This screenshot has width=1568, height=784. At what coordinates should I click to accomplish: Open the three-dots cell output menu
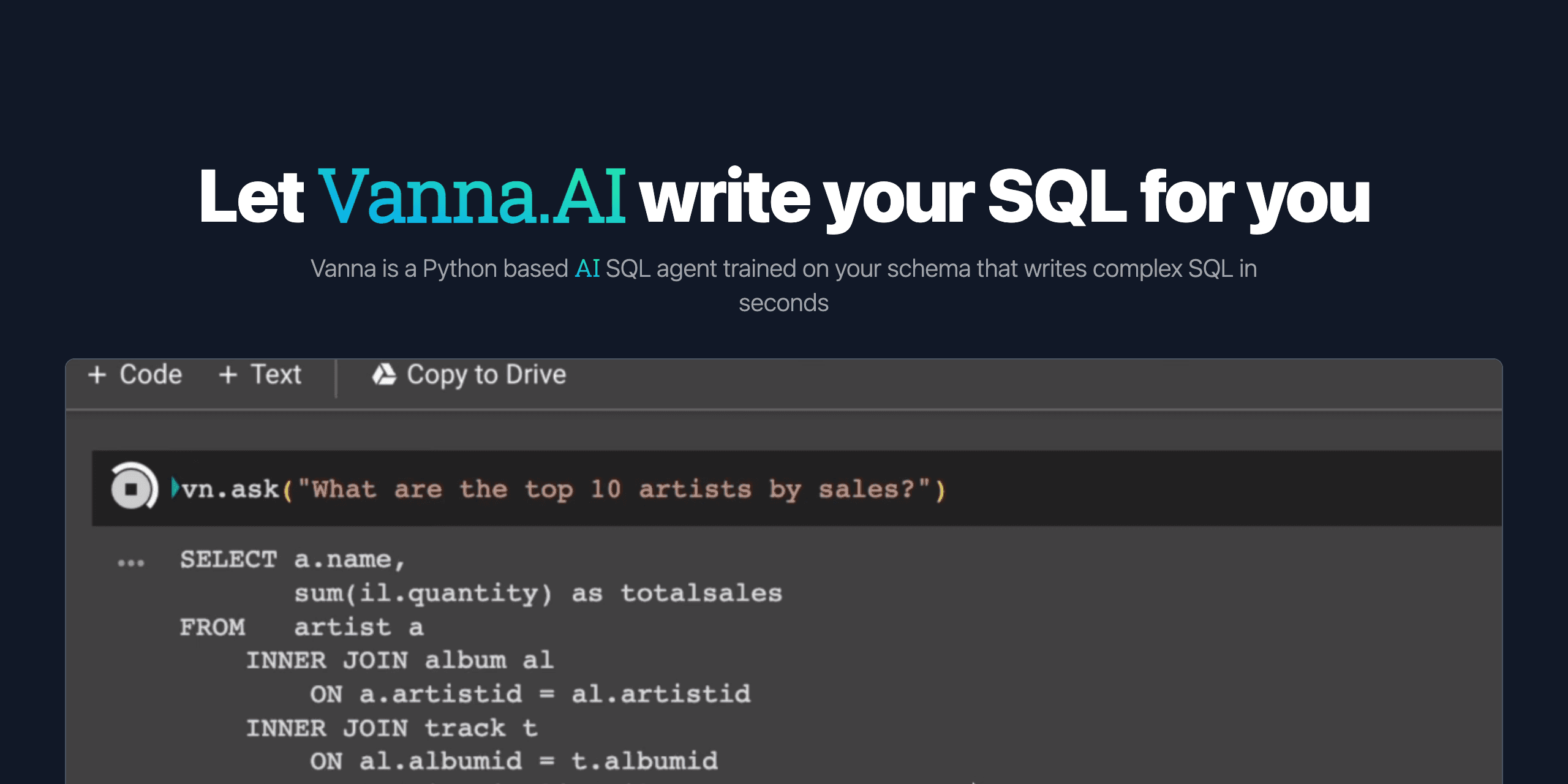(130, 562)
